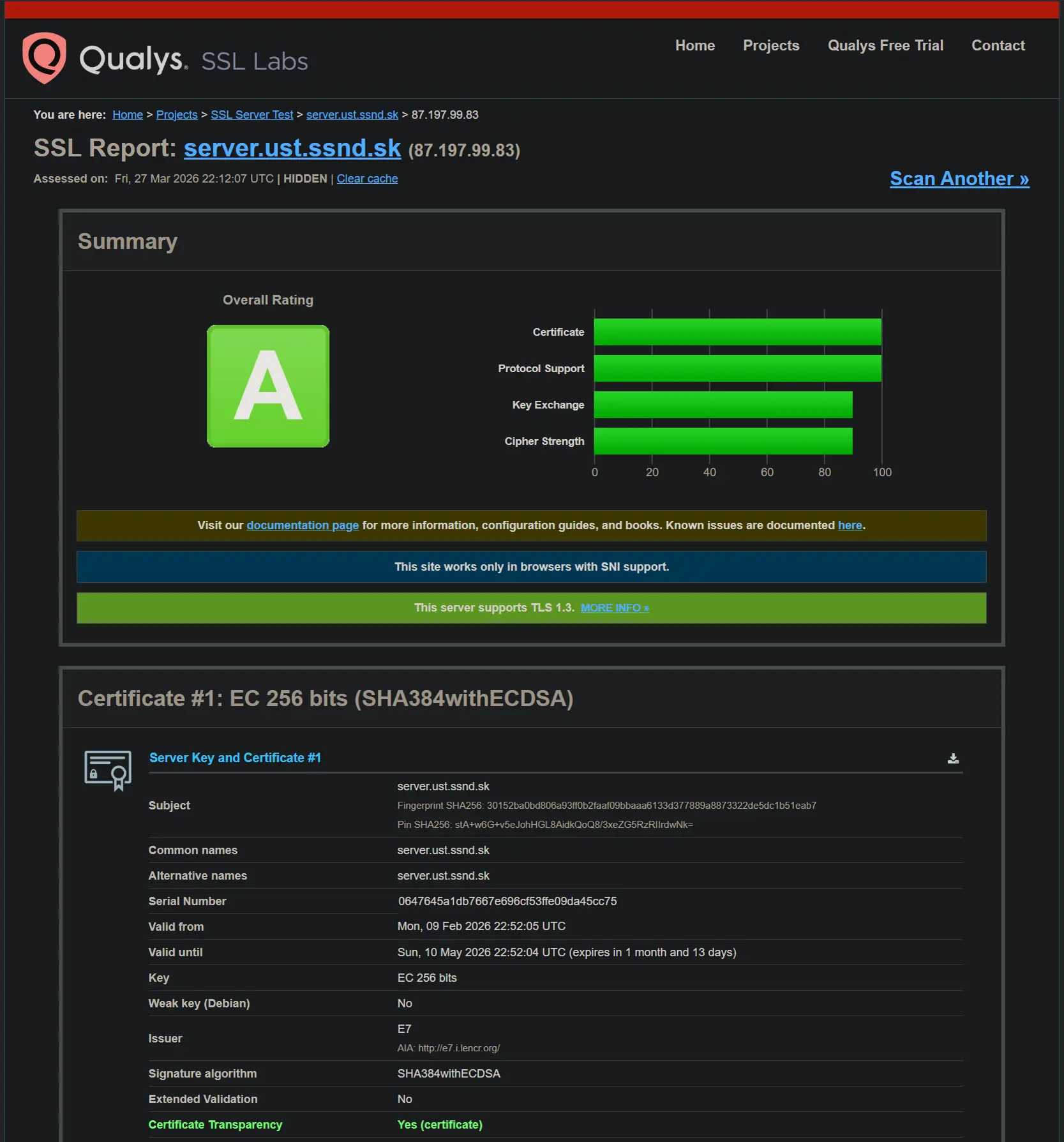
Task: Click Scan Another to test a new host
Action: [959, 179]
